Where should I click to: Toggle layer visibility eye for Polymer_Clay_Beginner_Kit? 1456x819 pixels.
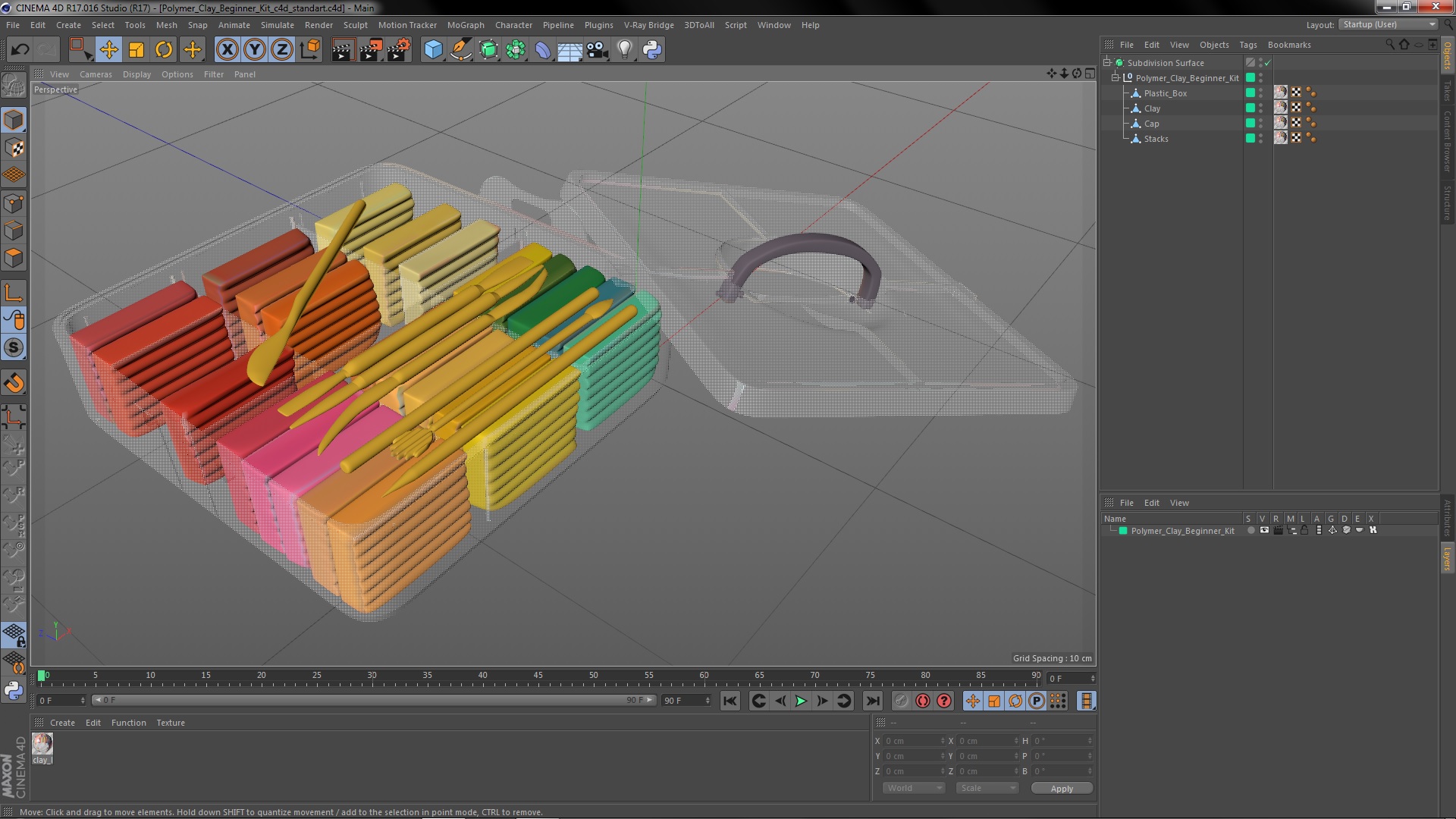pos(1264,531)
